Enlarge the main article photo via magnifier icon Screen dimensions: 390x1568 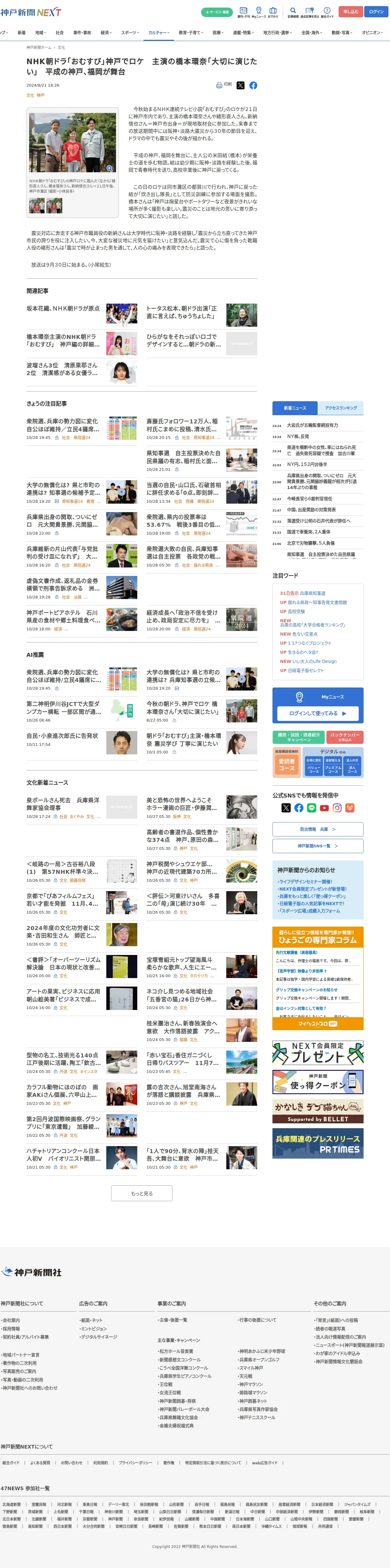pyautogui.click(x=110, y=169)
